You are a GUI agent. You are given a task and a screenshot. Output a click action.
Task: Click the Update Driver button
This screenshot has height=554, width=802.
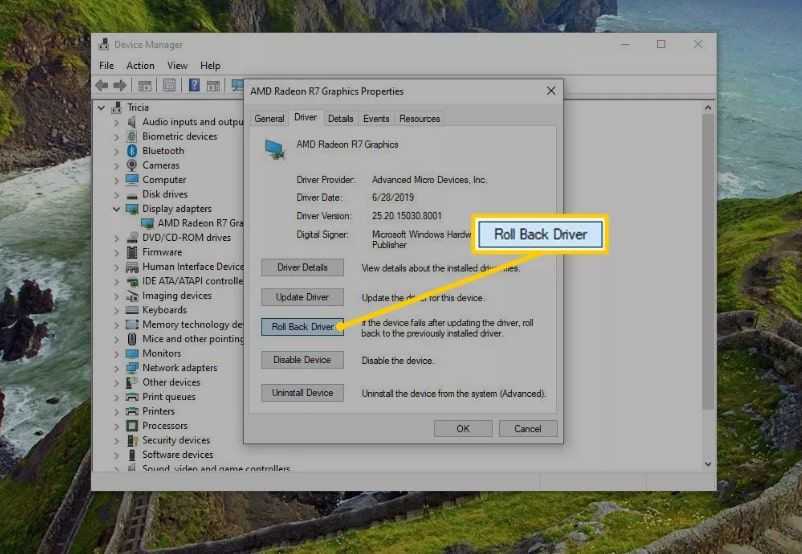tap(302, 297)
